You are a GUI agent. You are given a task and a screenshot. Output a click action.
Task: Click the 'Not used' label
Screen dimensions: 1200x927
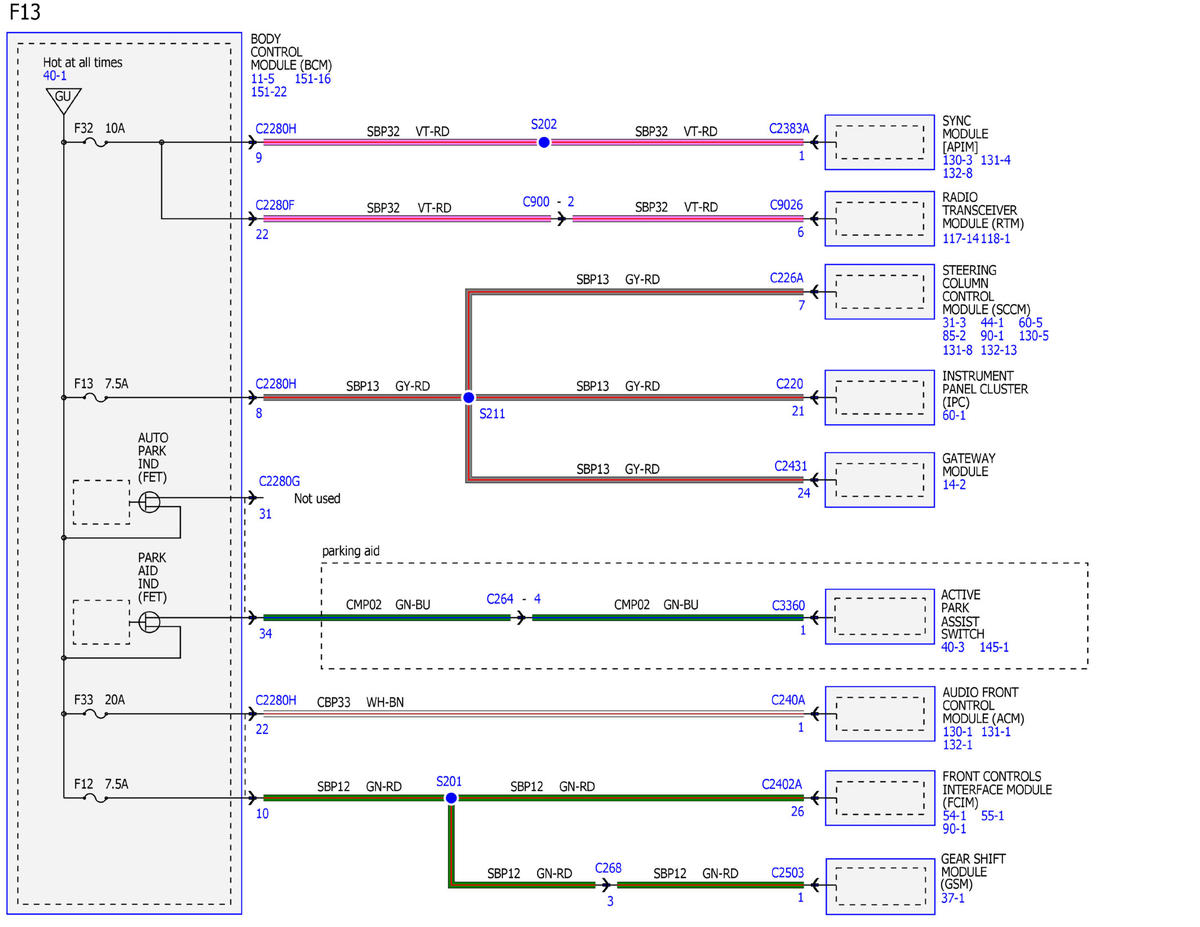(317, 498)
